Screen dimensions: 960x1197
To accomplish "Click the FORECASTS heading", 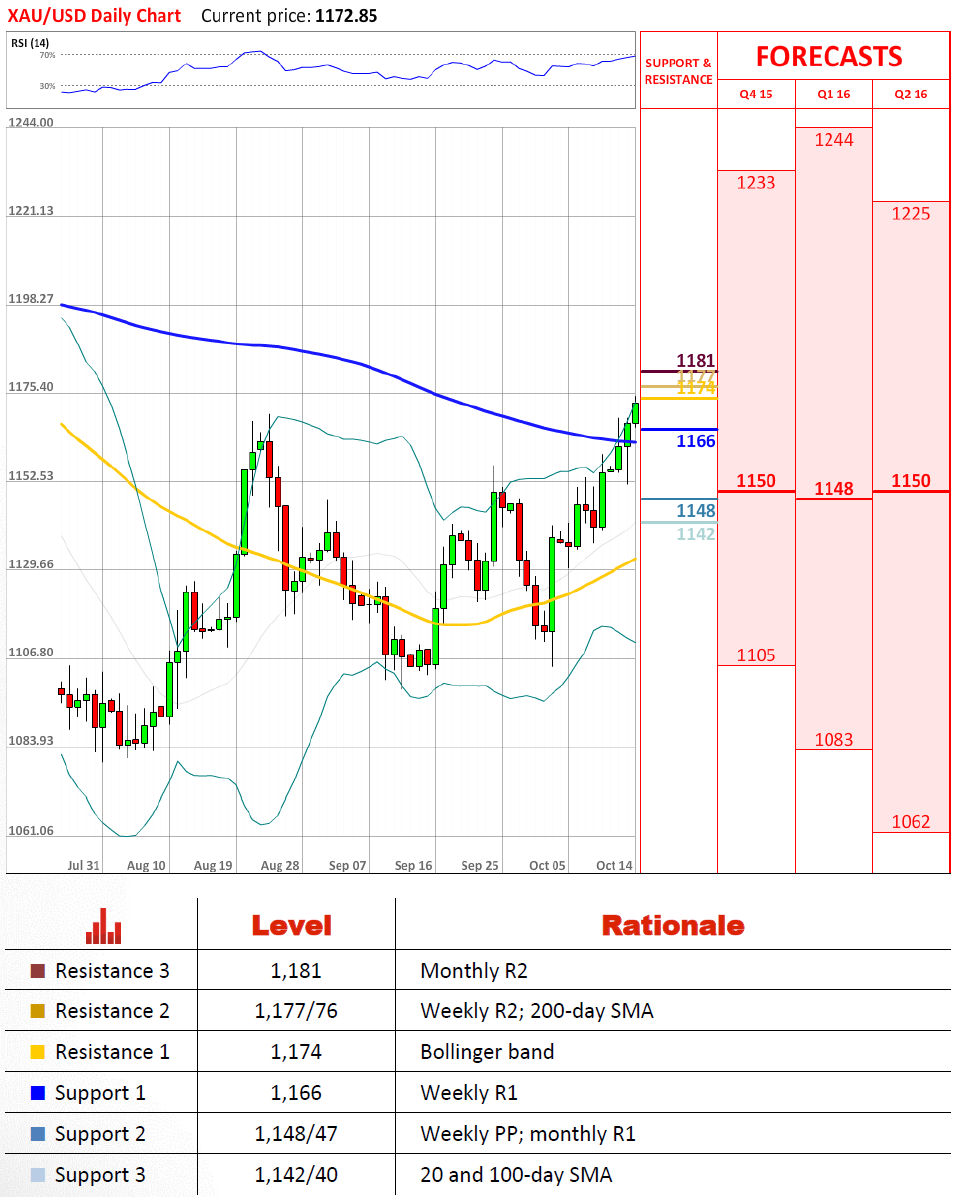I will click(x=830, y=56).
